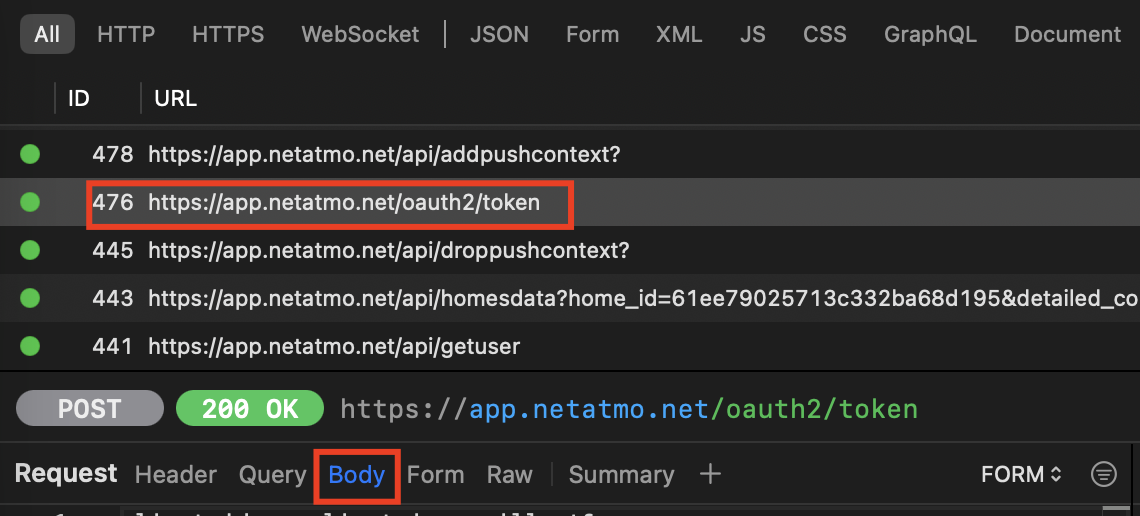Select the All protocol filter
This screenshot has height=516, width=1140.
[x=47, y=34]
